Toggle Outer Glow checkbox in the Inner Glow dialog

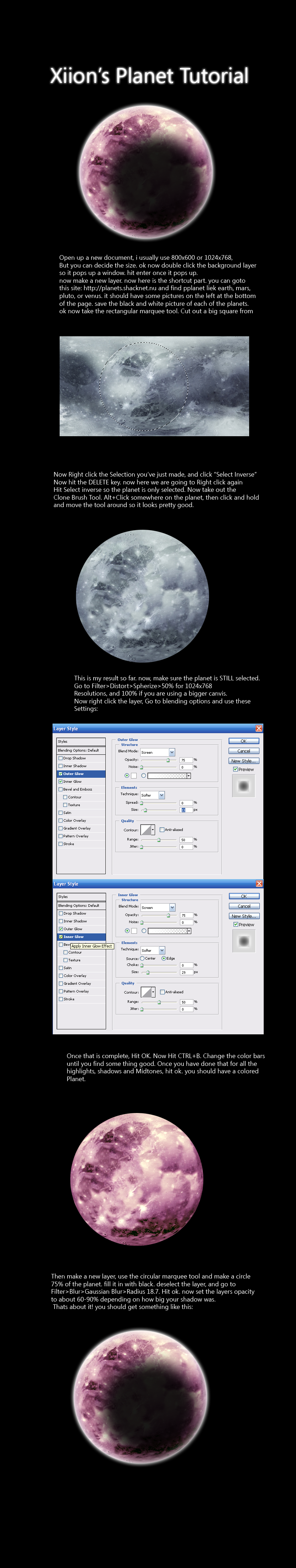61,929
